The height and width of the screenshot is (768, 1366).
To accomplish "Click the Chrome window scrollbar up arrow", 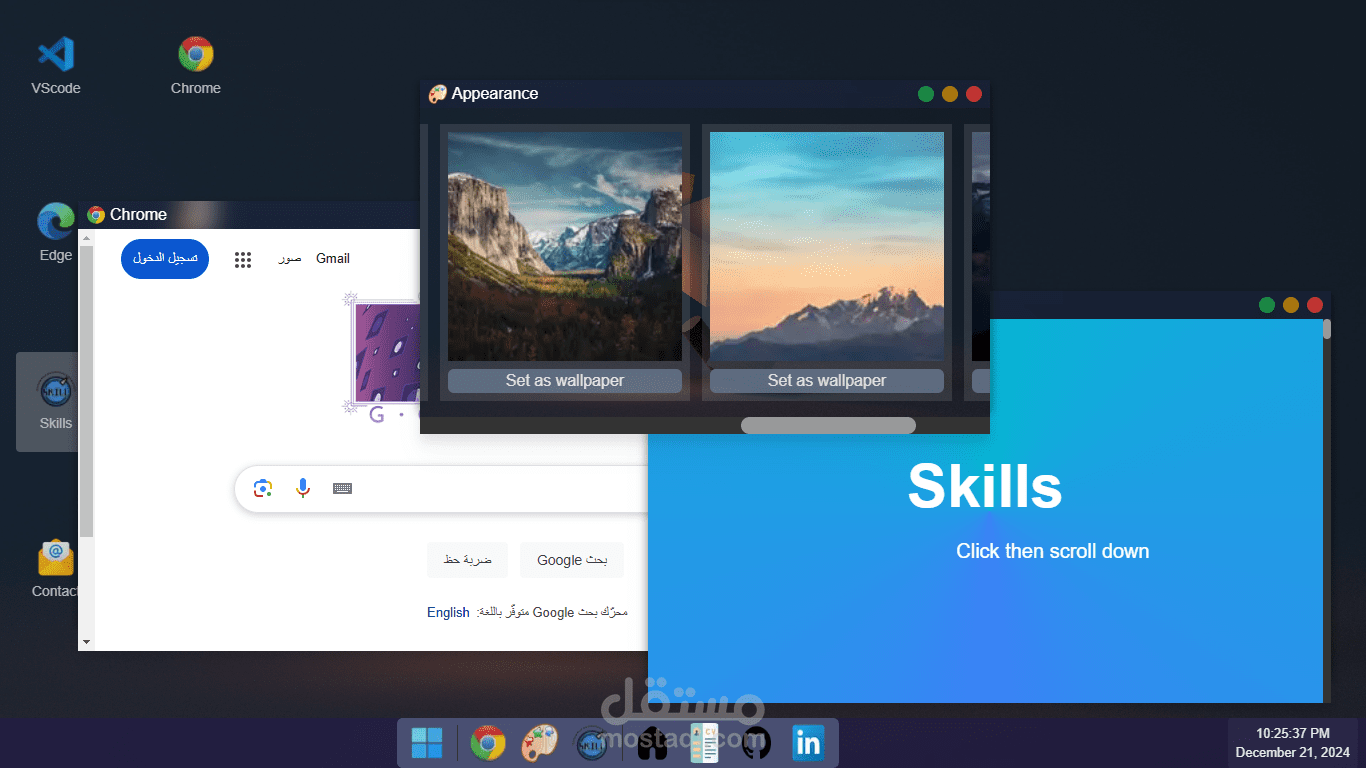I will 86,238.
